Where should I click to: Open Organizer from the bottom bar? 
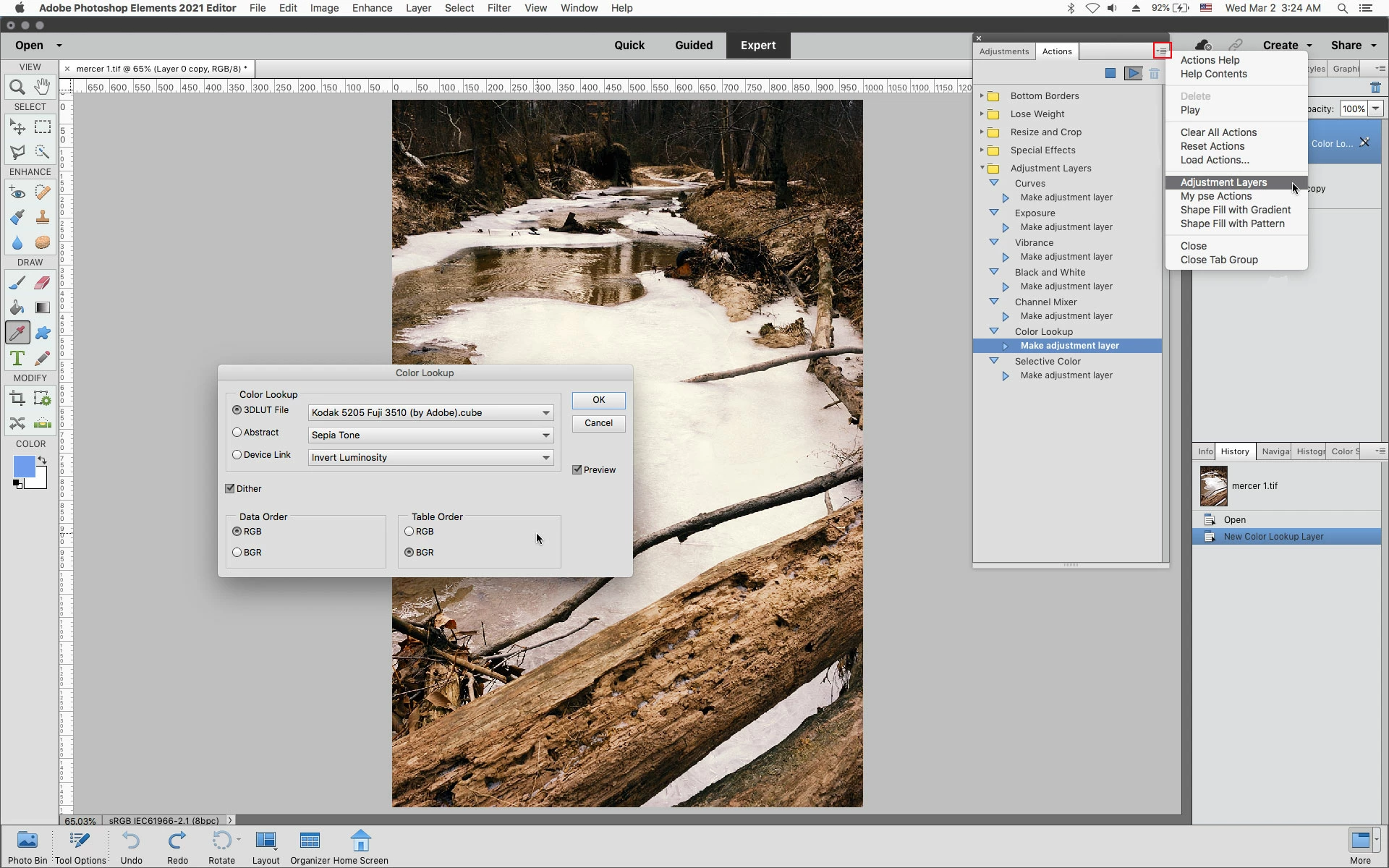pos(310,846)
